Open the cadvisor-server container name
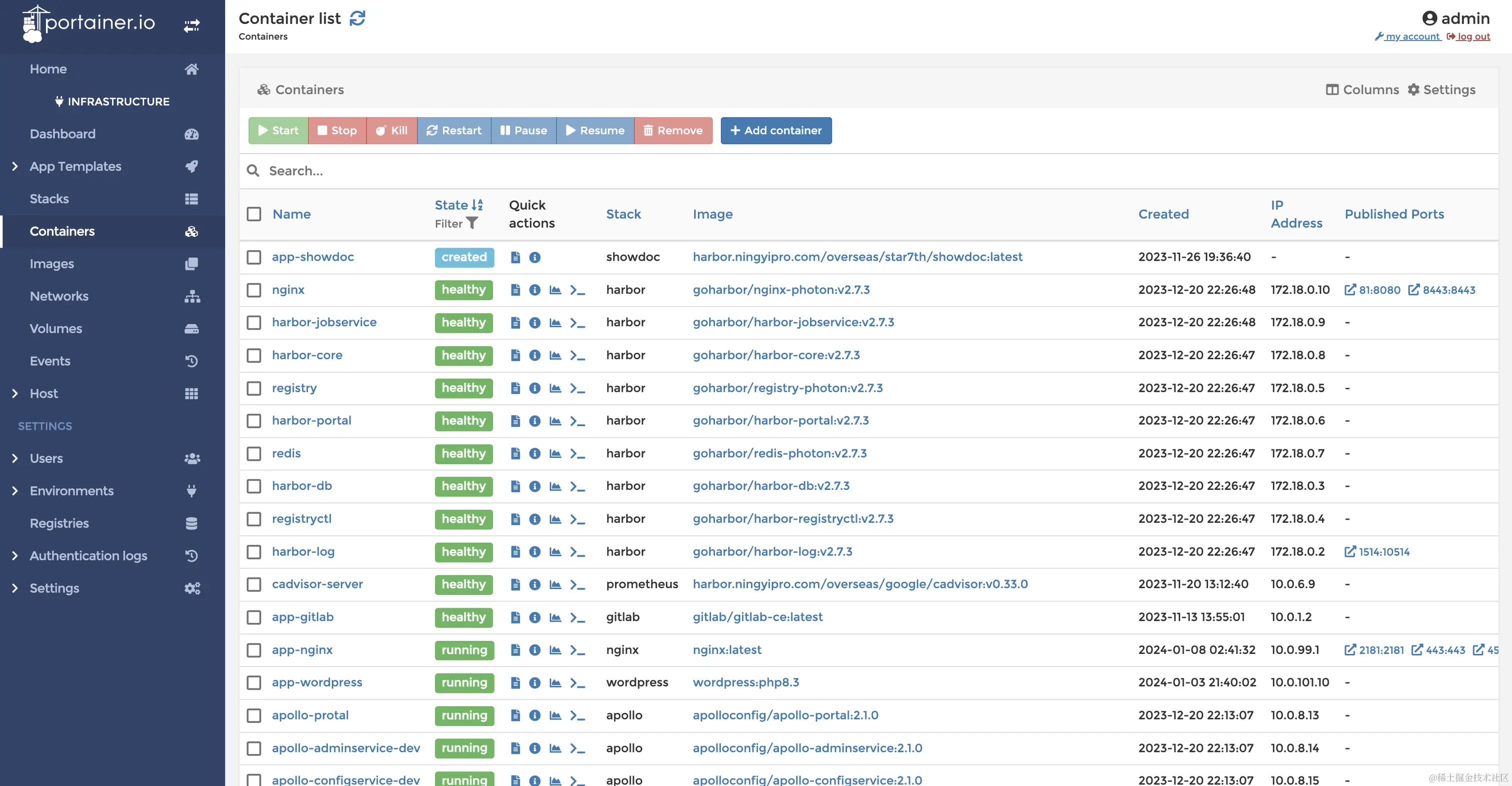 pos(317,584)
